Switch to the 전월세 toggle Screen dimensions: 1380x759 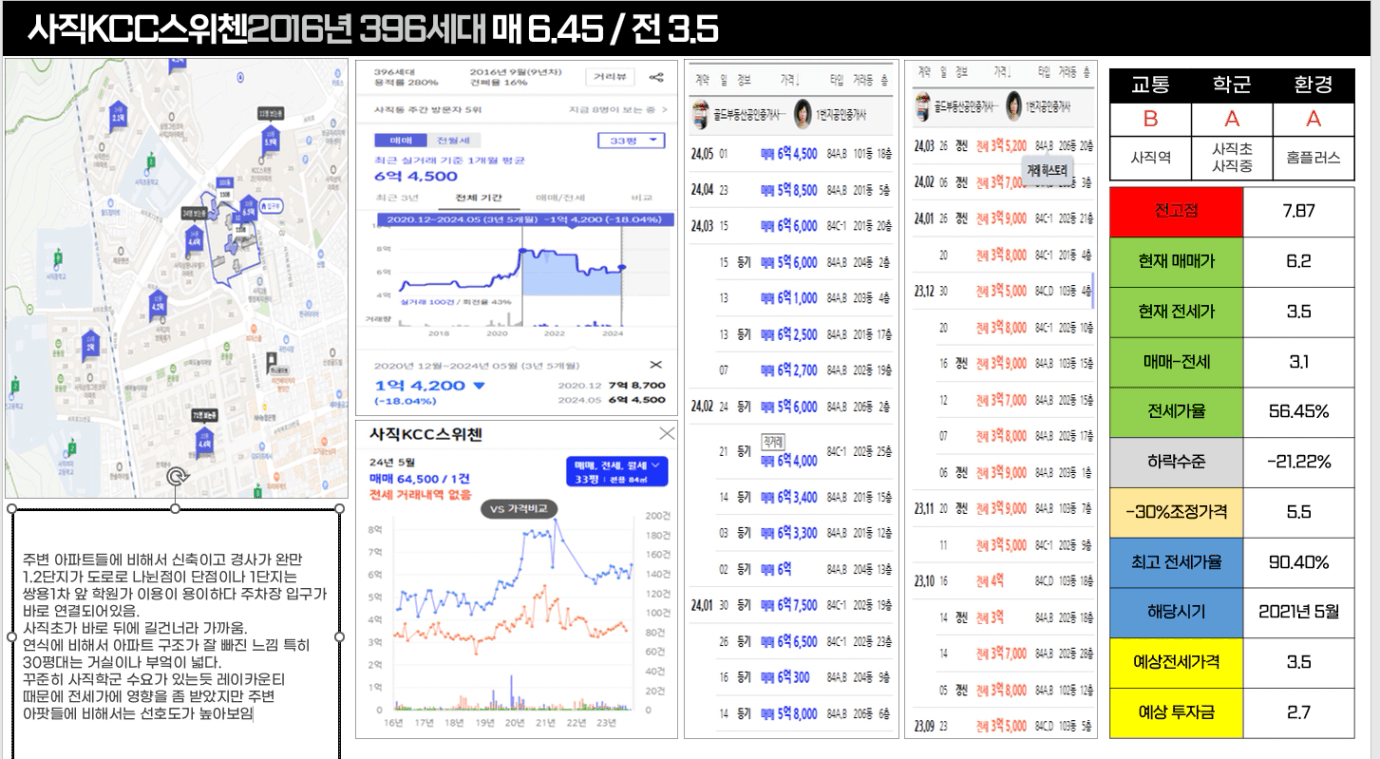[452, 141]
